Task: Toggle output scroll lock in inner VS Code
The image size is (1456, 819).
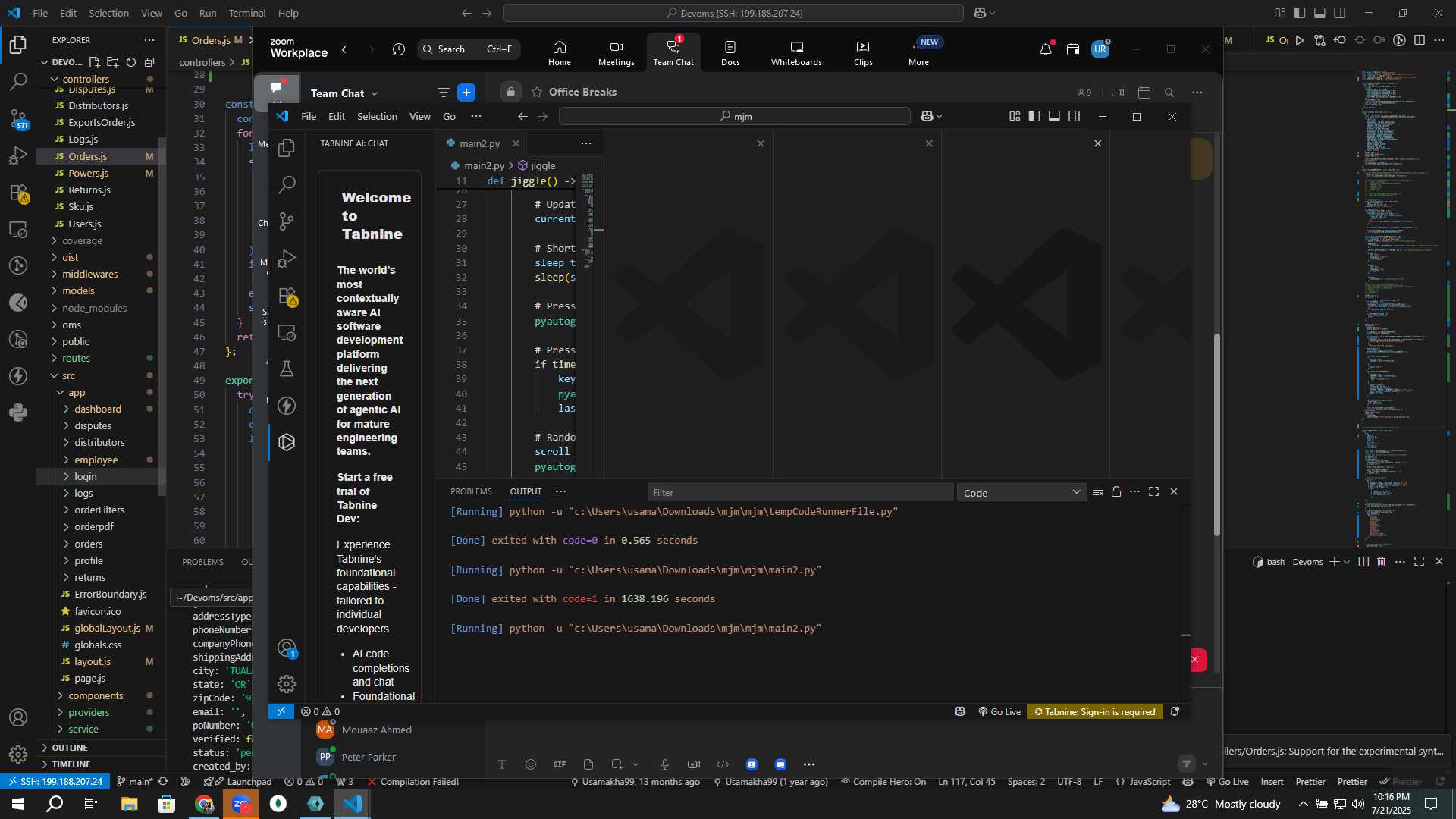Action: (1116, 492)
